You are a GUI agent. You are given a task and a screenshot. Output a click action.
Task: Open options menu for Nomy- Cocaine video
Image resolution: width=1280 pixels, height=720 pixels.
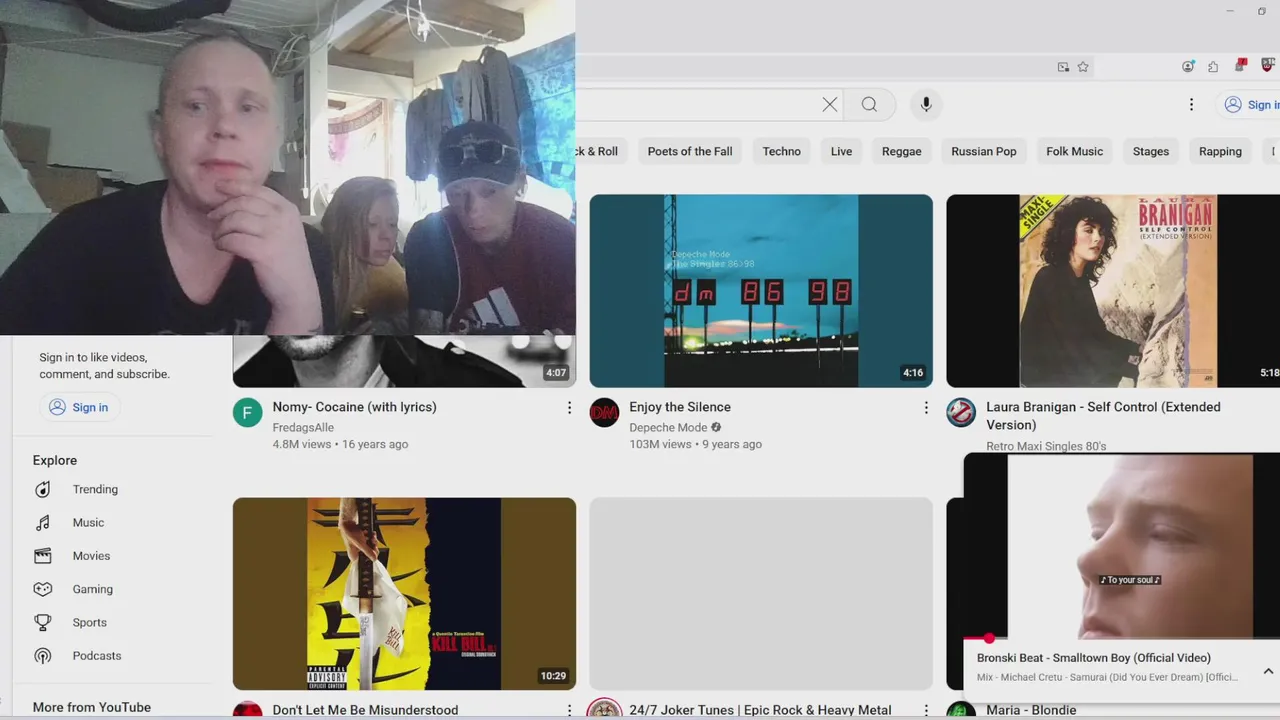(569, 408)
